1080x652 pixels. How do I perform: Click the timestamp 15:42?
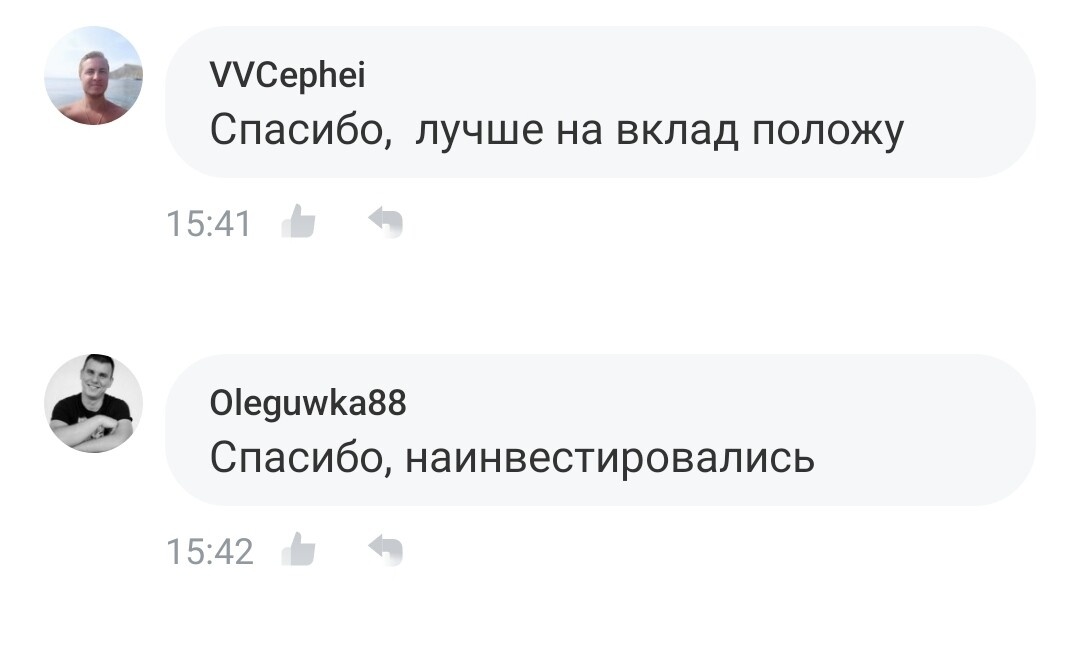tap(210, 549)
